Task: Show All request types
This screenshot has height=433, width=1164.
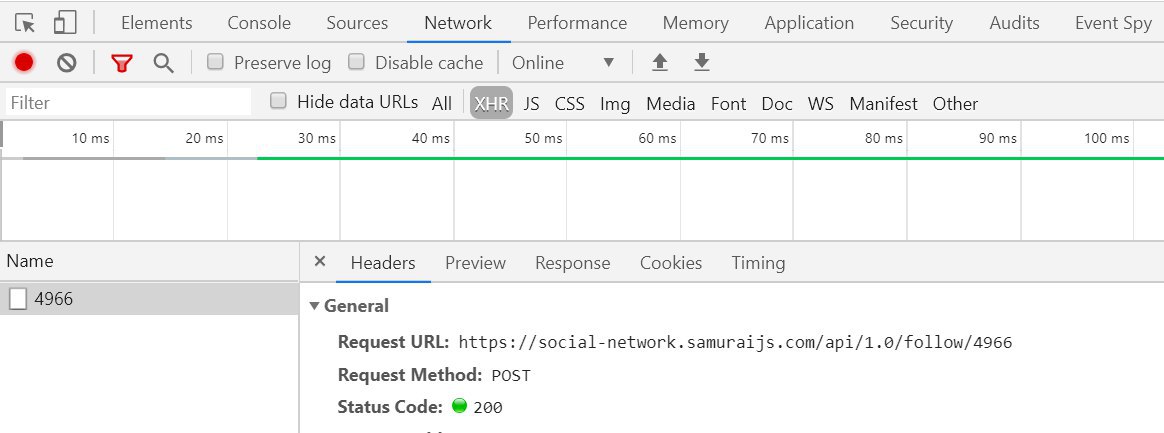Action: (x=442, y=103)
